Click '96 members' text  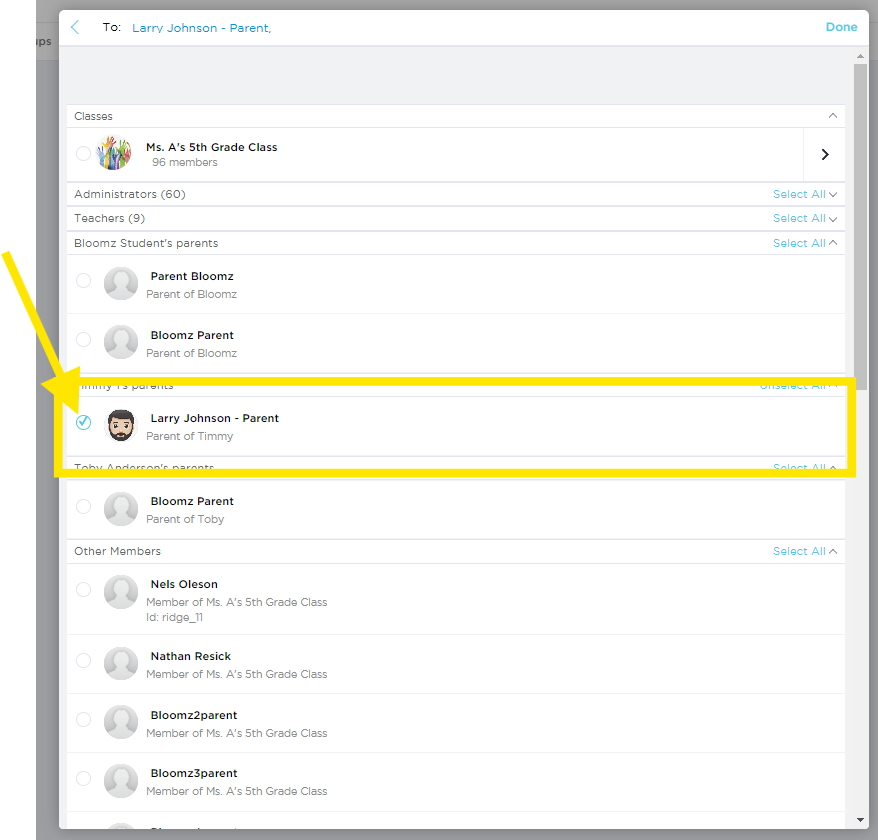click(x=185, y=162)
